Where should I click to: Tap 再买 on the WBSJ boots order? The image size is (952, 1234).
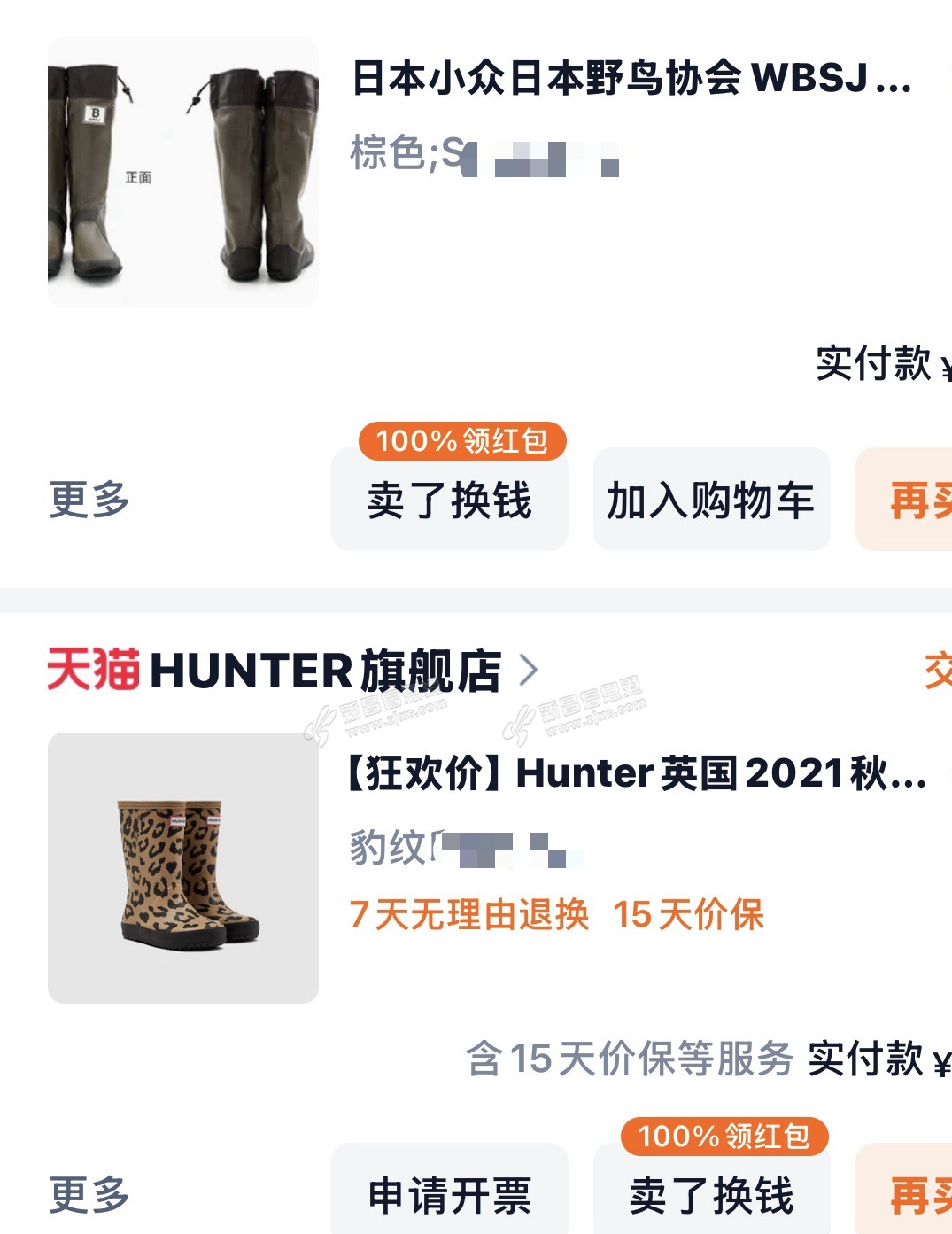click(904, 500)
